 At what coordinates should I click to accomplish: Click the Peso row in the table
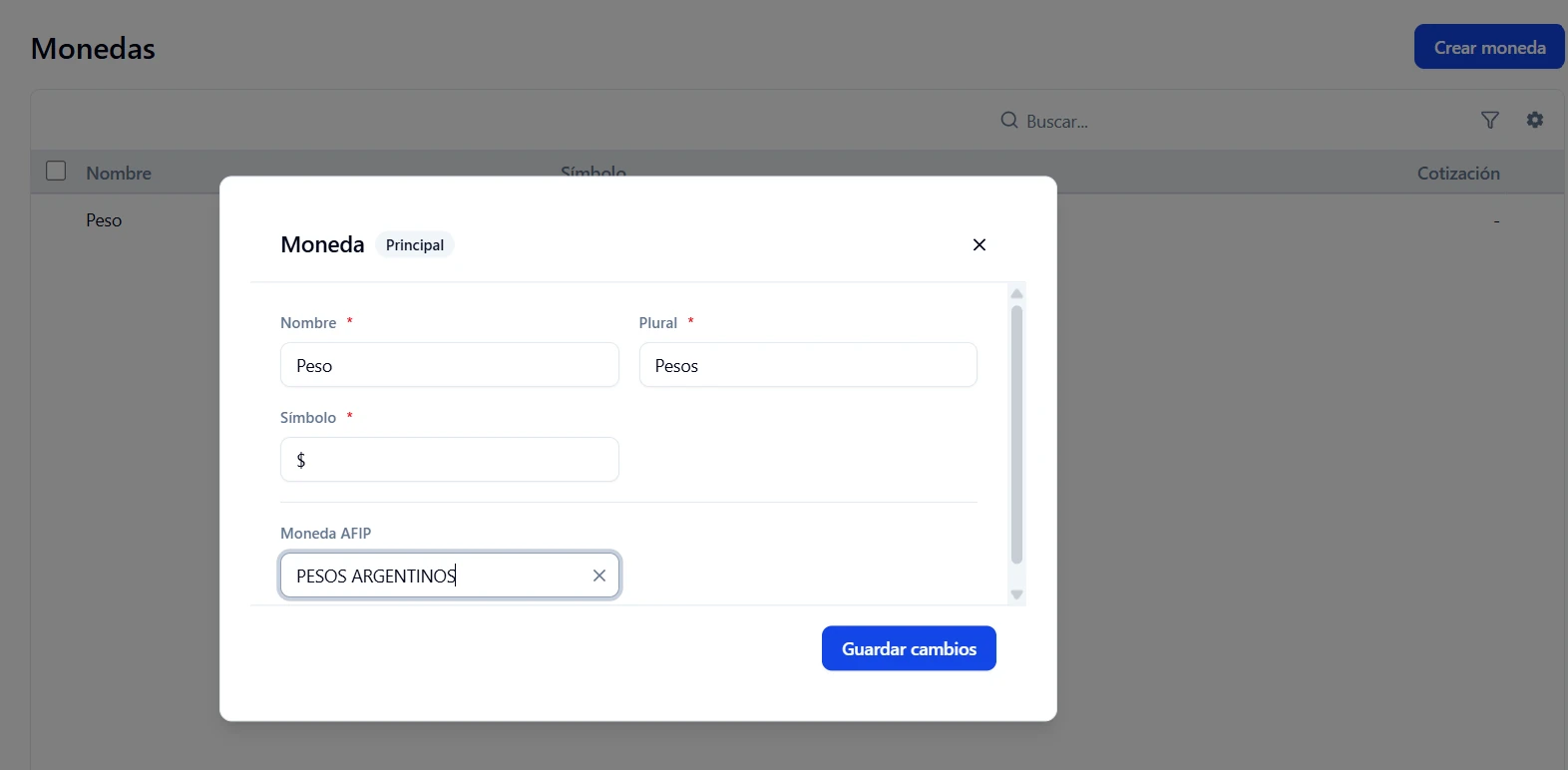[x=798, y=220]
